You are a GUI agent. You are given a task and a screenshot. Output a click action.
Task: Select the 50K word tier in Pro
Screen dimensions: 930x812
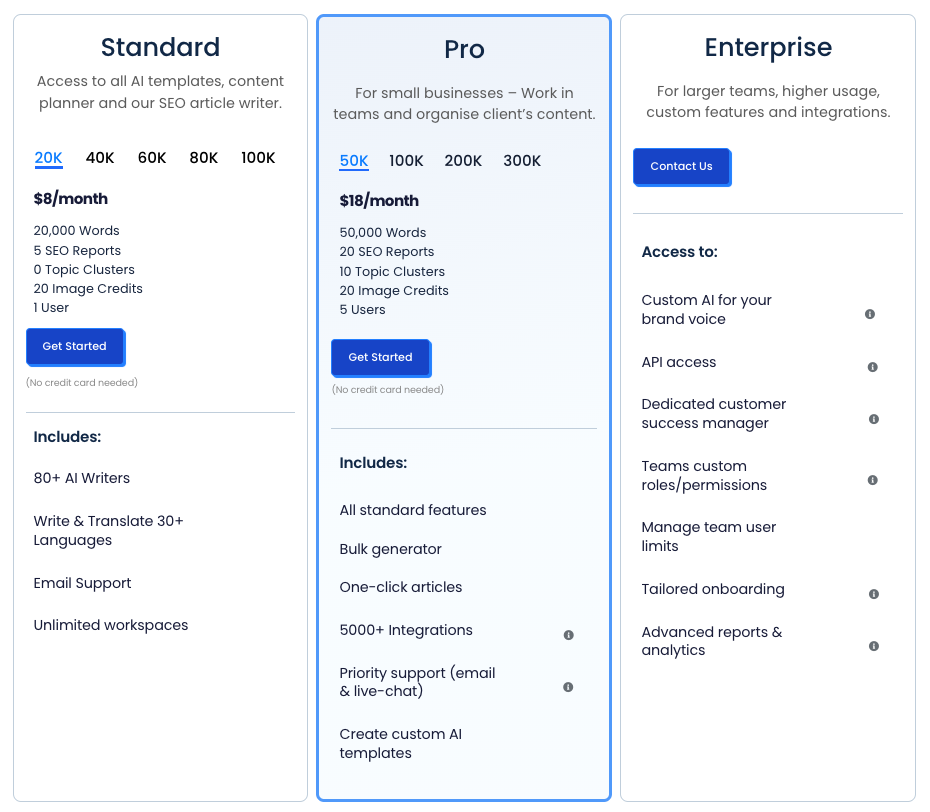tap(354, 161)
